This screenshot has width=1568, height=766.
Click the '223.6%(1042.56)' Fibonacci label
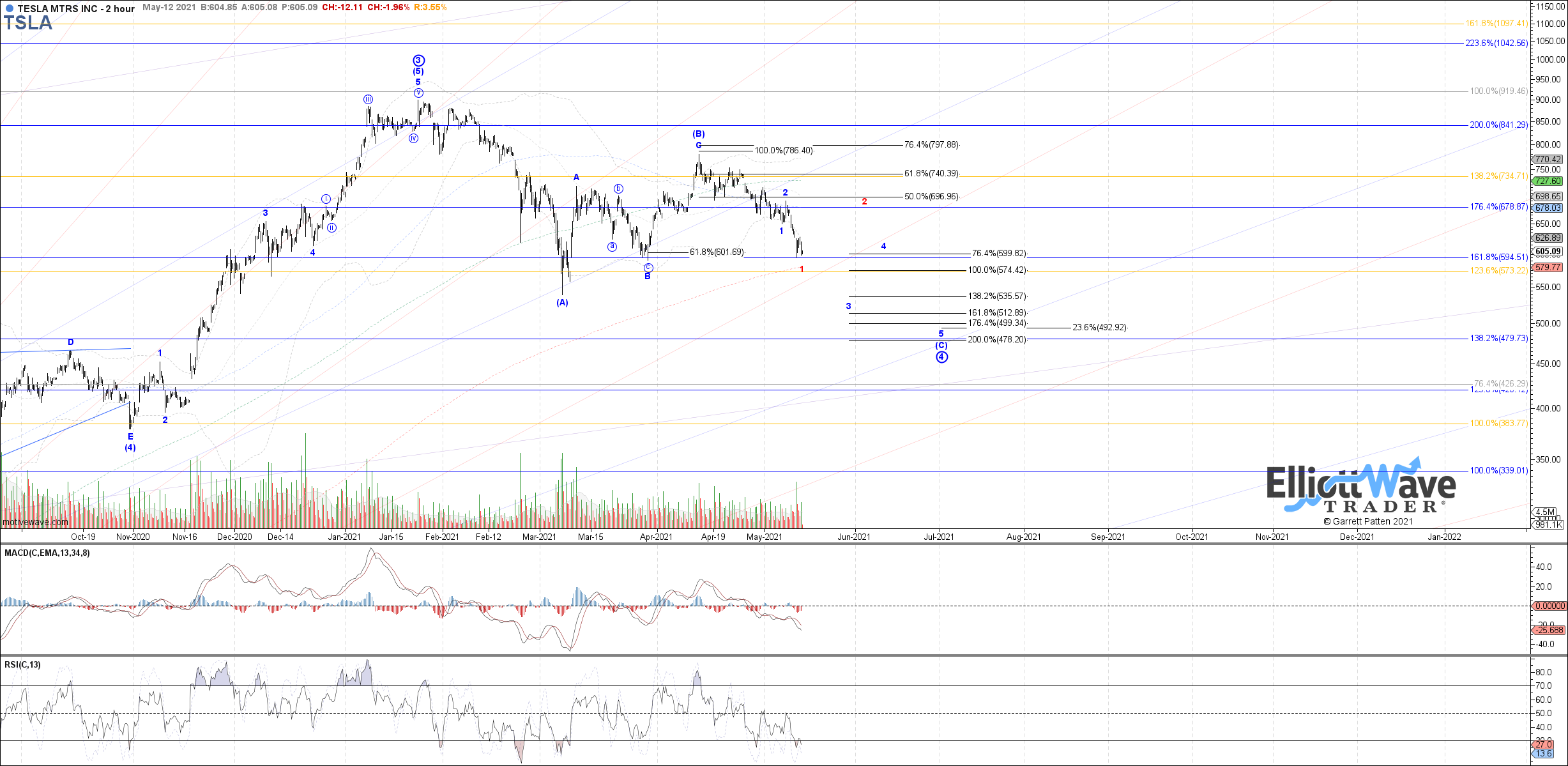click(x=1496, y=43)
